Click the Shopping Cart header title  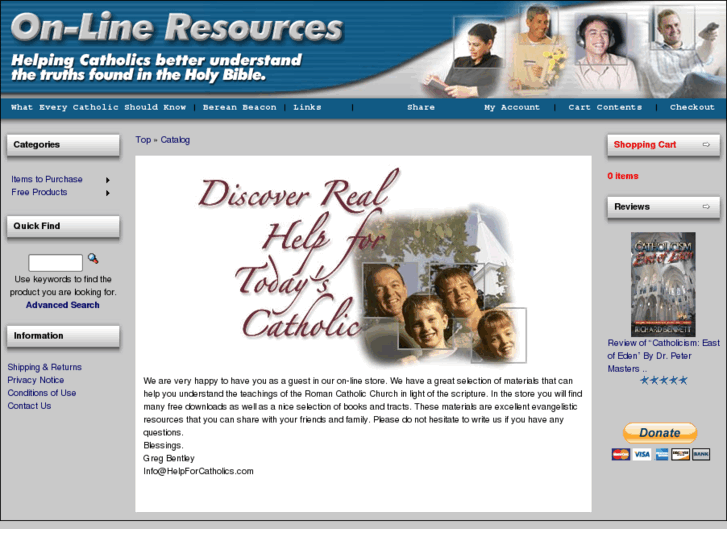point(645,145)
